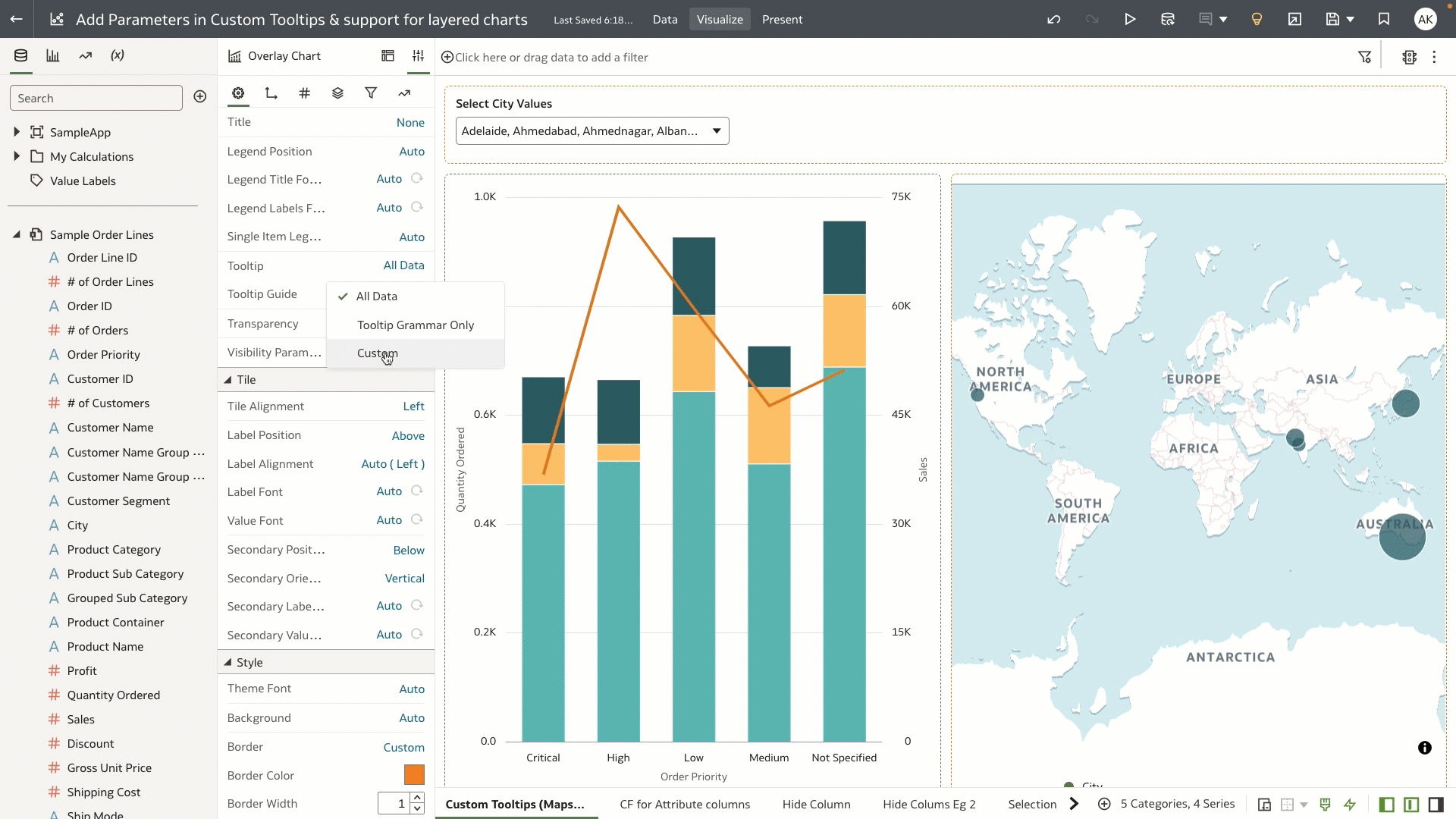Click the Refresh Data icon
Viewport: 1456px width, 819px height.
(1167, 19)
